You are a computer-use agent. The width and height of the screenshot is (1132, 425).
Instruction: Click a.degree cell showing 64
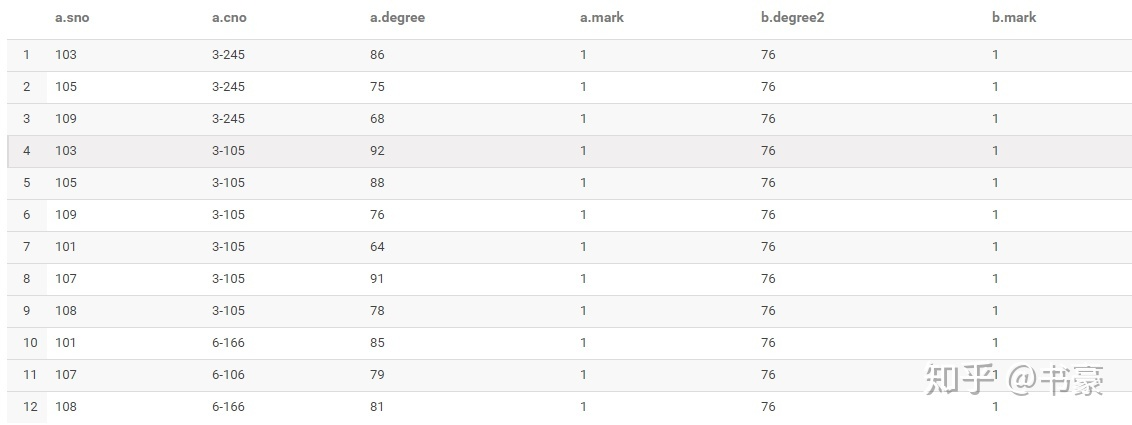[377, 247]
